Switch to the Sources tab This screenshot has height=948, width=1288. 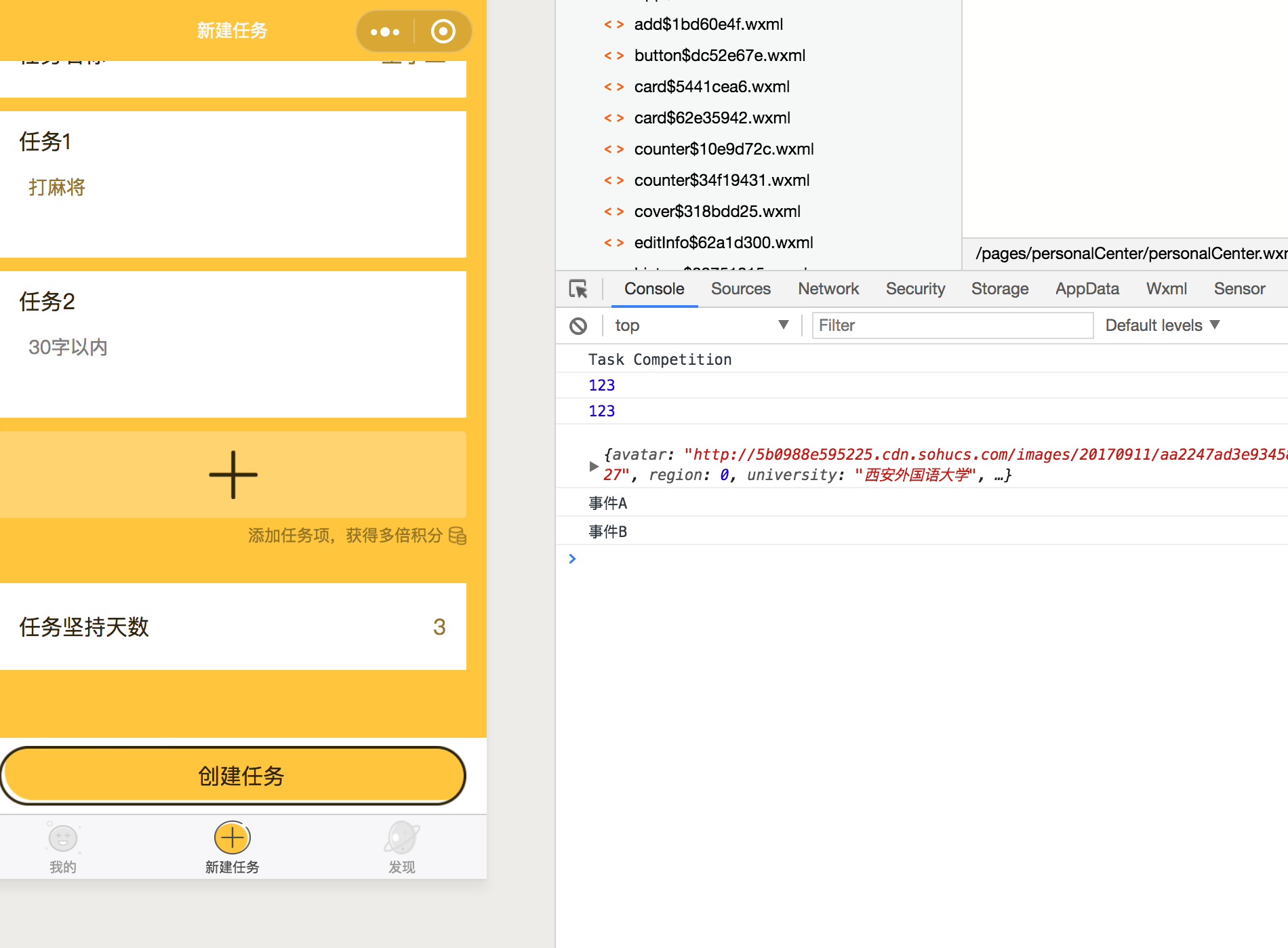(x=740, y=288)
